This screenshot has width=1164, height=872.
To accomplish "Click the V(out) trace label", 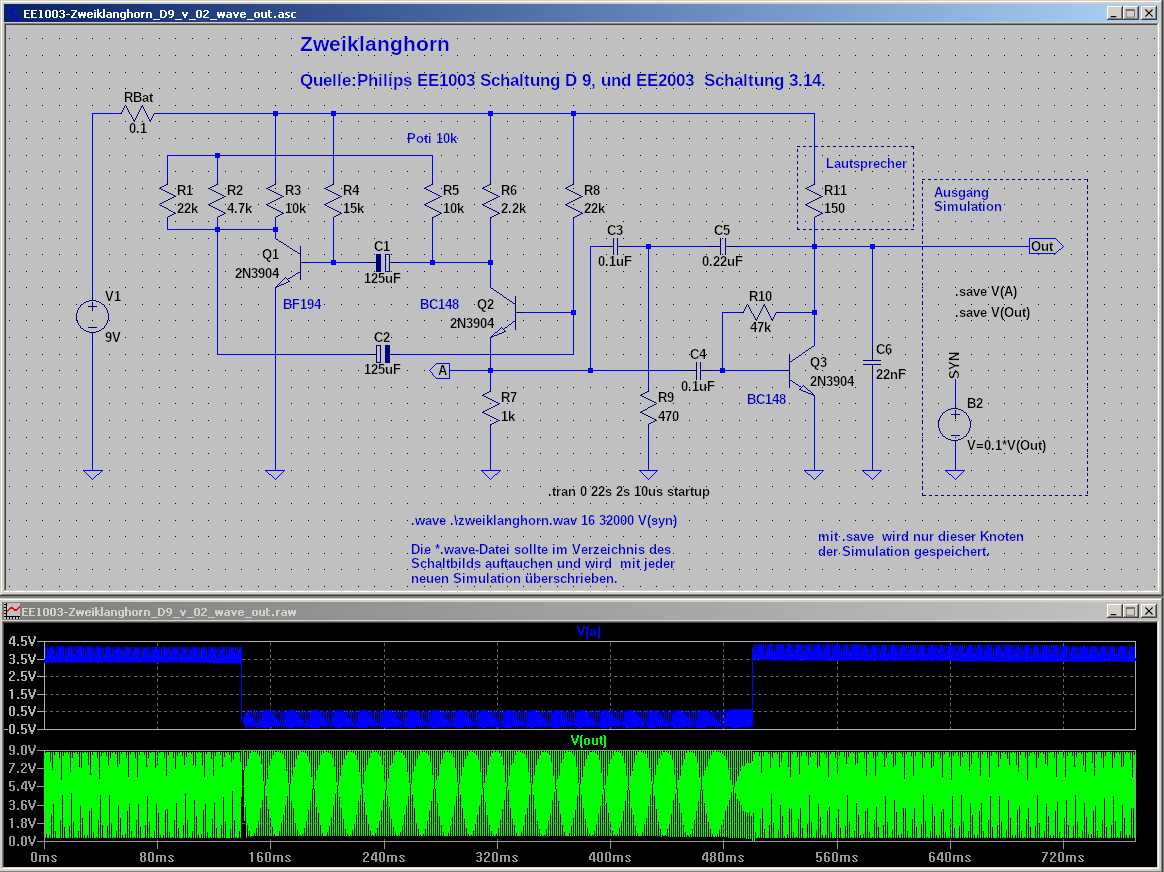I will [589, 741].
